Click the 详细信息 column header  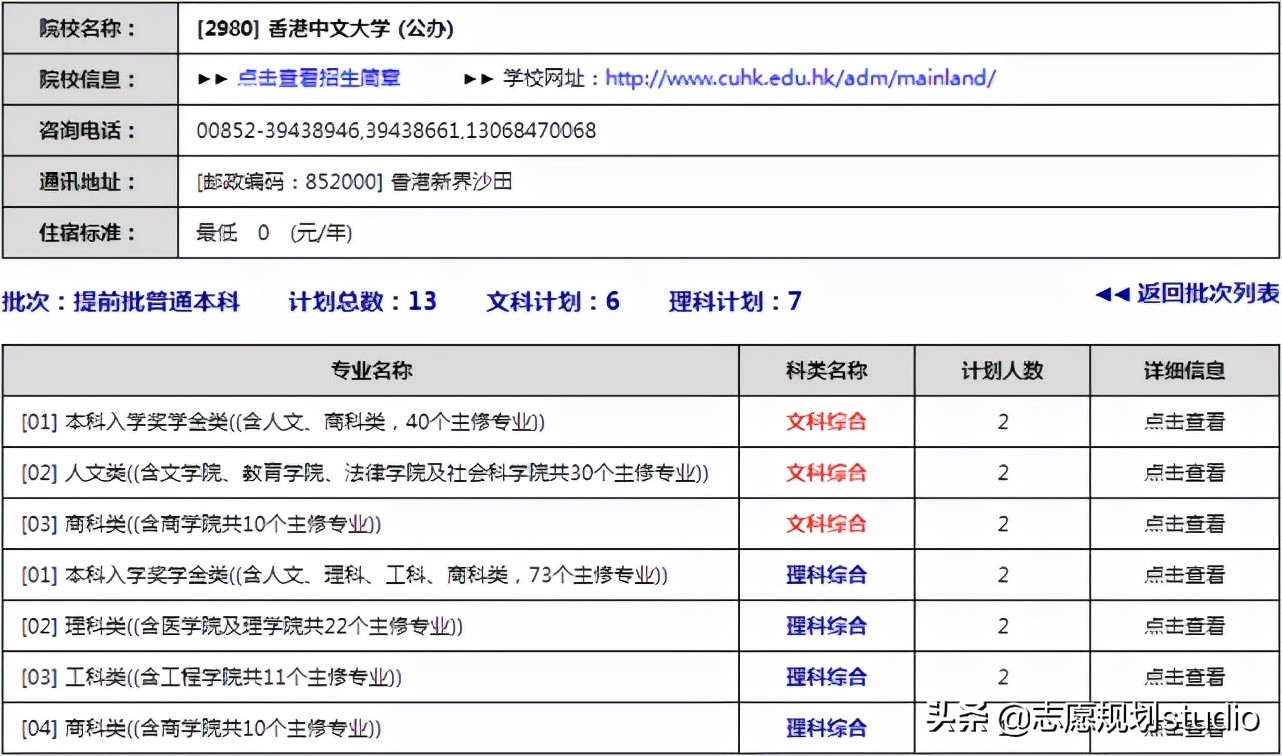(x=1185, y=370)
